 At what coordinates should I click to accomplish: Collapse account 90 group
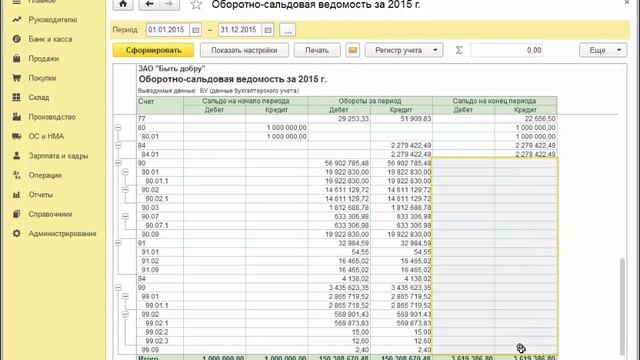[x=118, y=163]
